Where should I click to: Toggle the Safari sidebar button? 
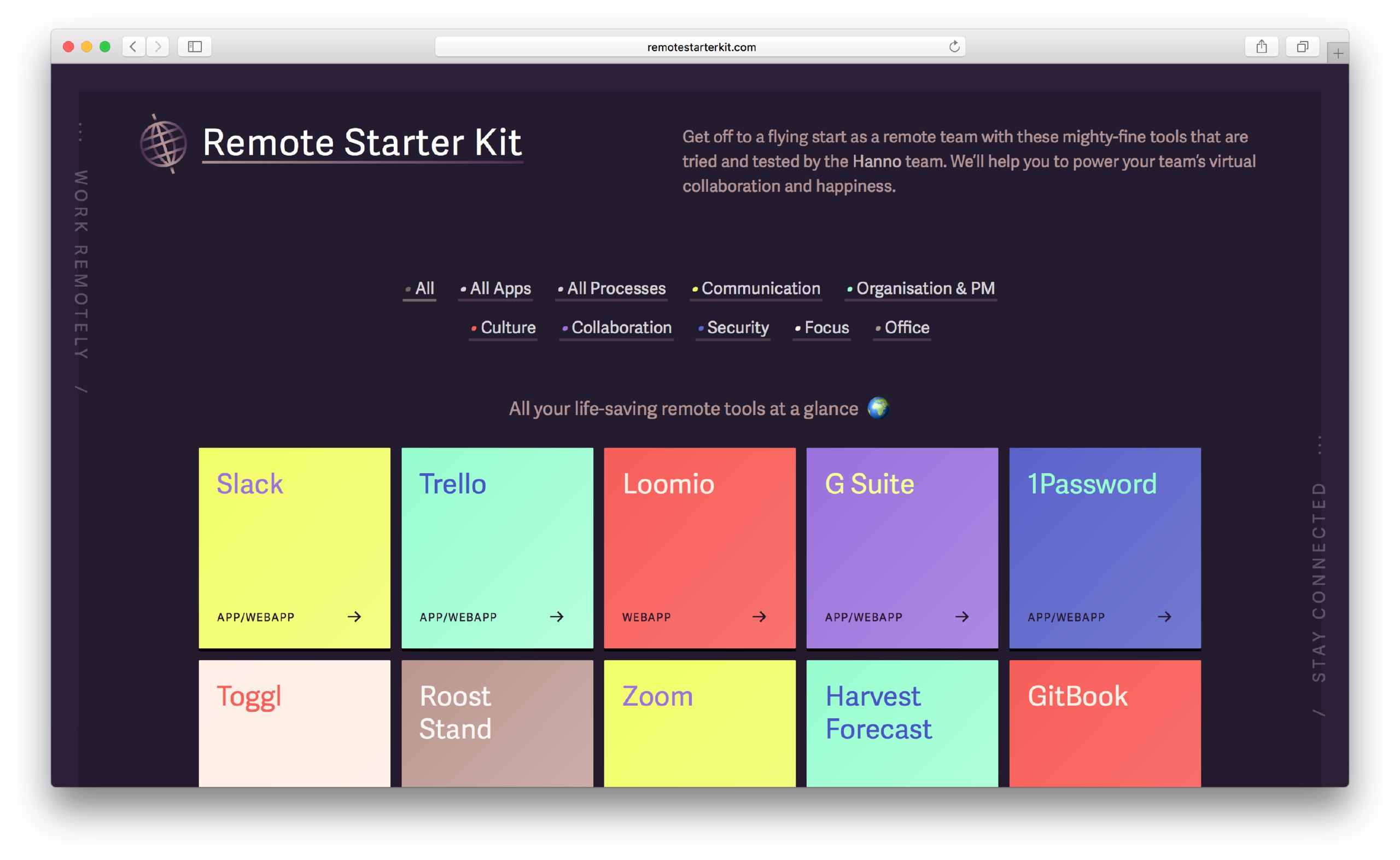194,47
